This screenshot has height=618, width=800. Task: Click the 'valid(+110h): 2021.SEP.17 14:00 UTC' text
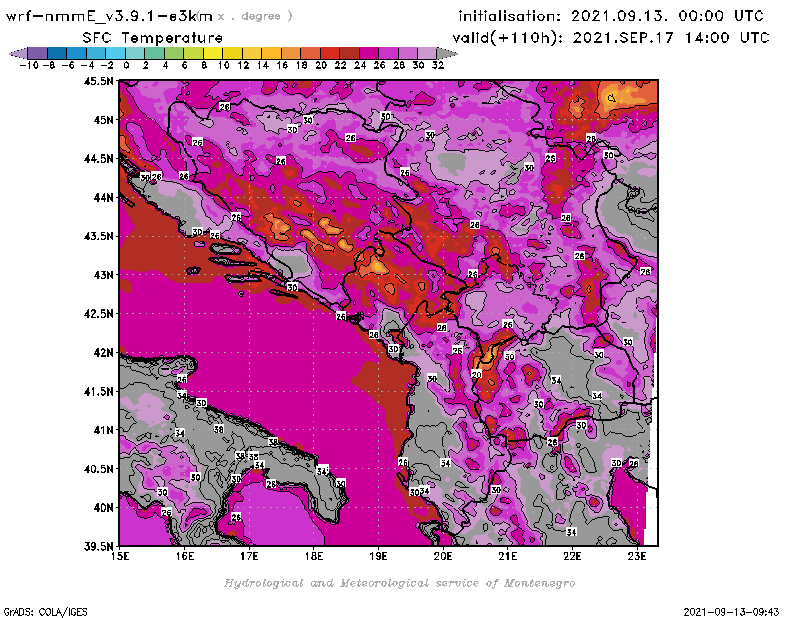point(611,38)
